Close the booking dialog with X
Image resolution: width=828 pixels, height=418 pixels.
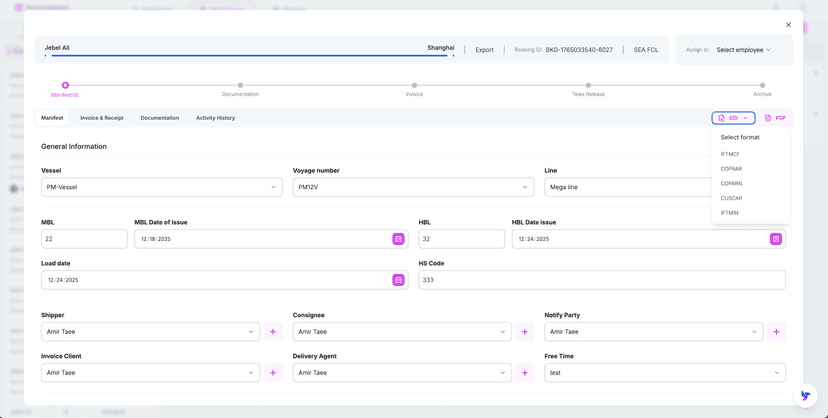pyautogui.click(x=788, y=25)
